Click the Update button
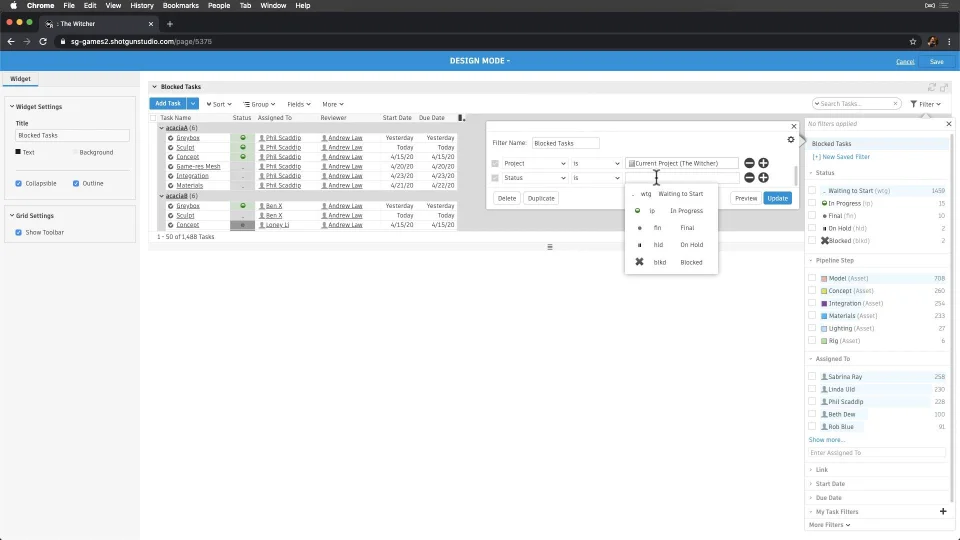Screen dimensions: 960x540 tap(778, 198)
